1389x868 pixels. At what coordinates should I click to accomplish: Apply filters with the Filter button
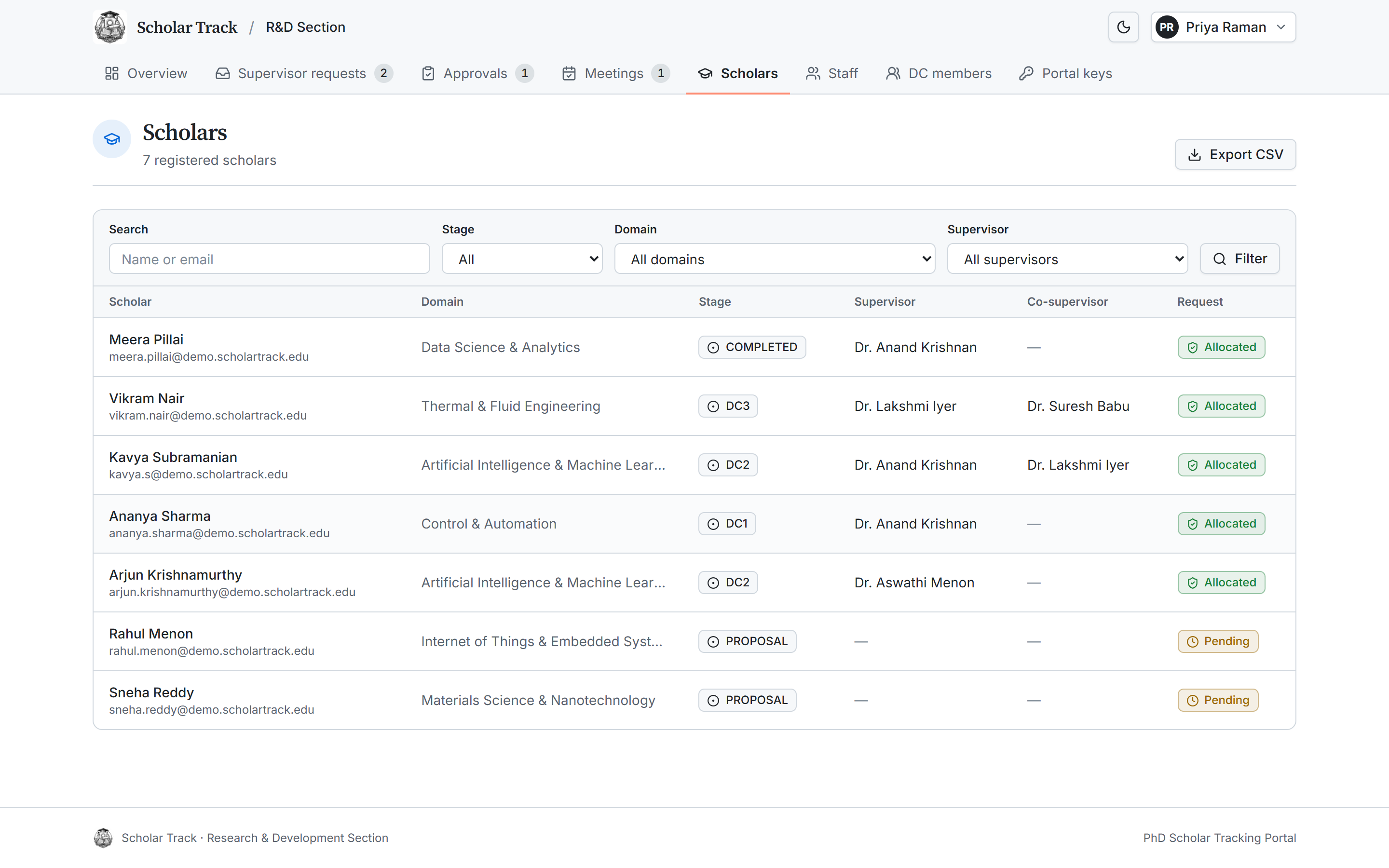coord(1240,259)
